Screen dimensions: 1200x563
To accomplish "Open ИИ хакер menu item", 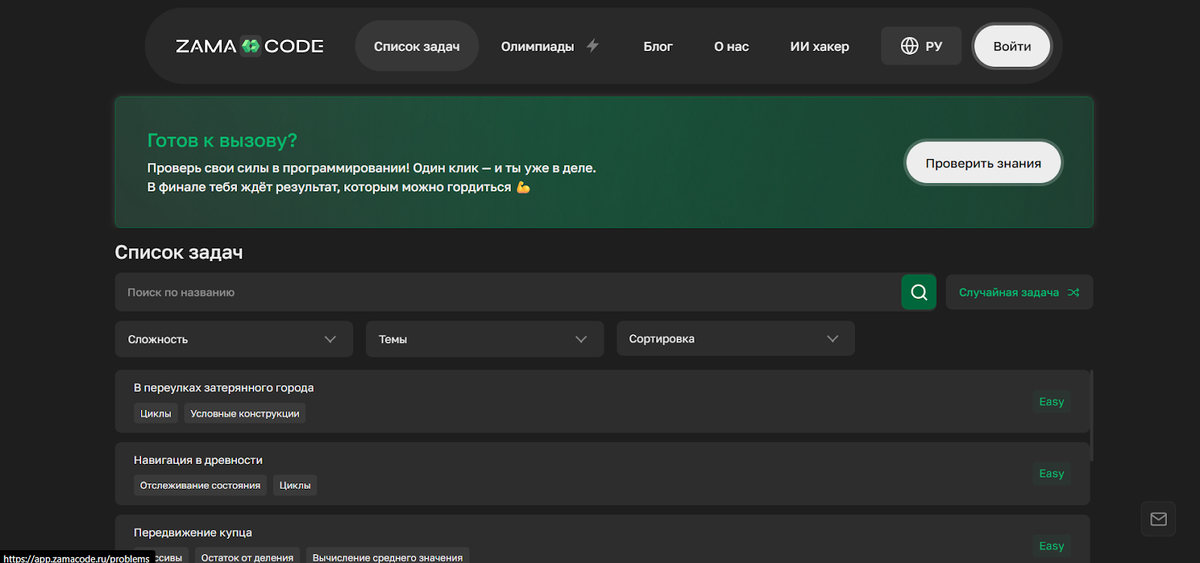I will coord(819,46).
